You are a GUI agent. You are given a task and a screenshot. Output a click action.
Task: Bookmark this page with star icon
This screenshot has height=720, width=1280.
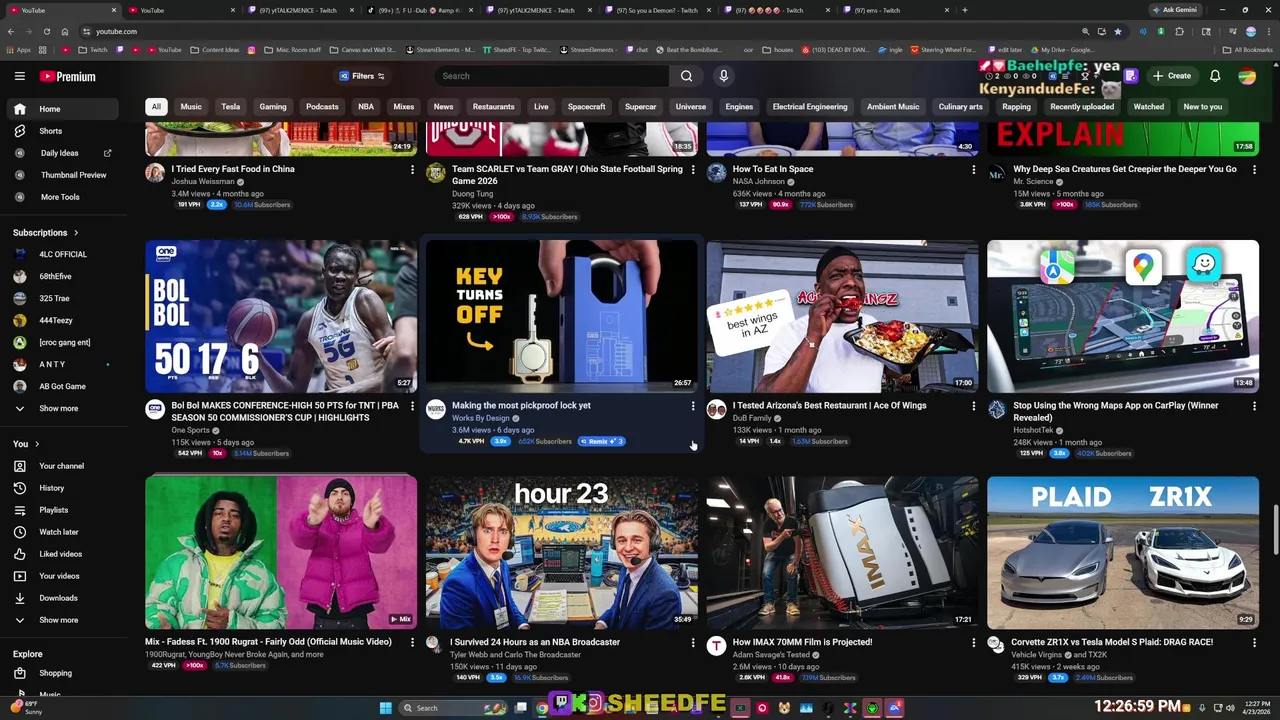[x=1117, y=31]
